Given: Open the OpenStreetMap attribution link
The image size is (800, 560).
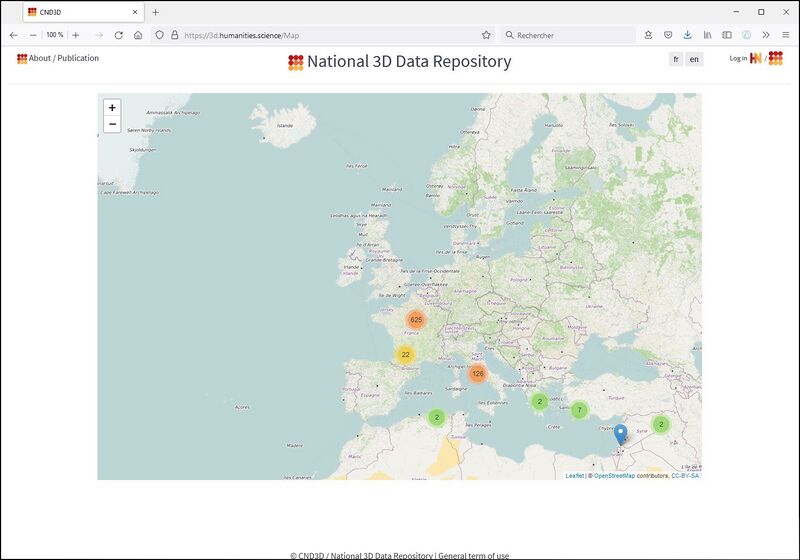Looking at the screenshot, I should [614, 476].
